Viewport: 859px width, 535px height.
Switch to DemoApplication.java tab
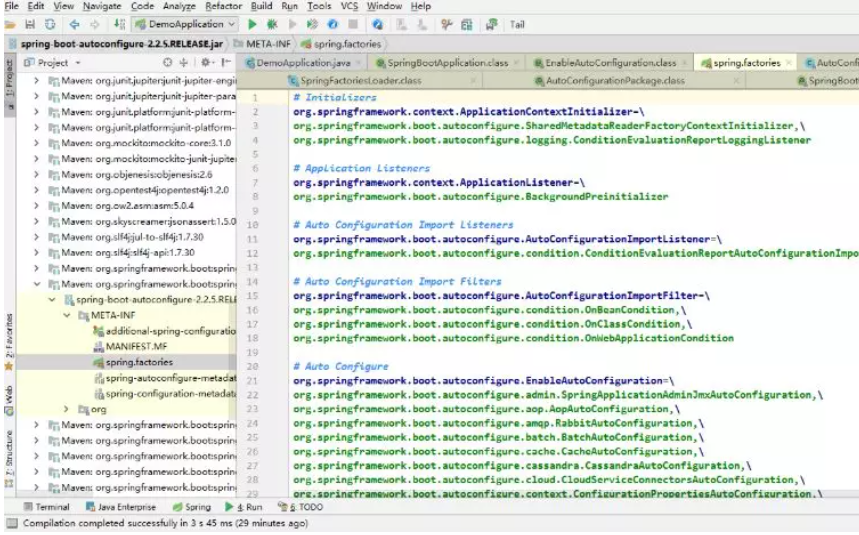[303, 63]
